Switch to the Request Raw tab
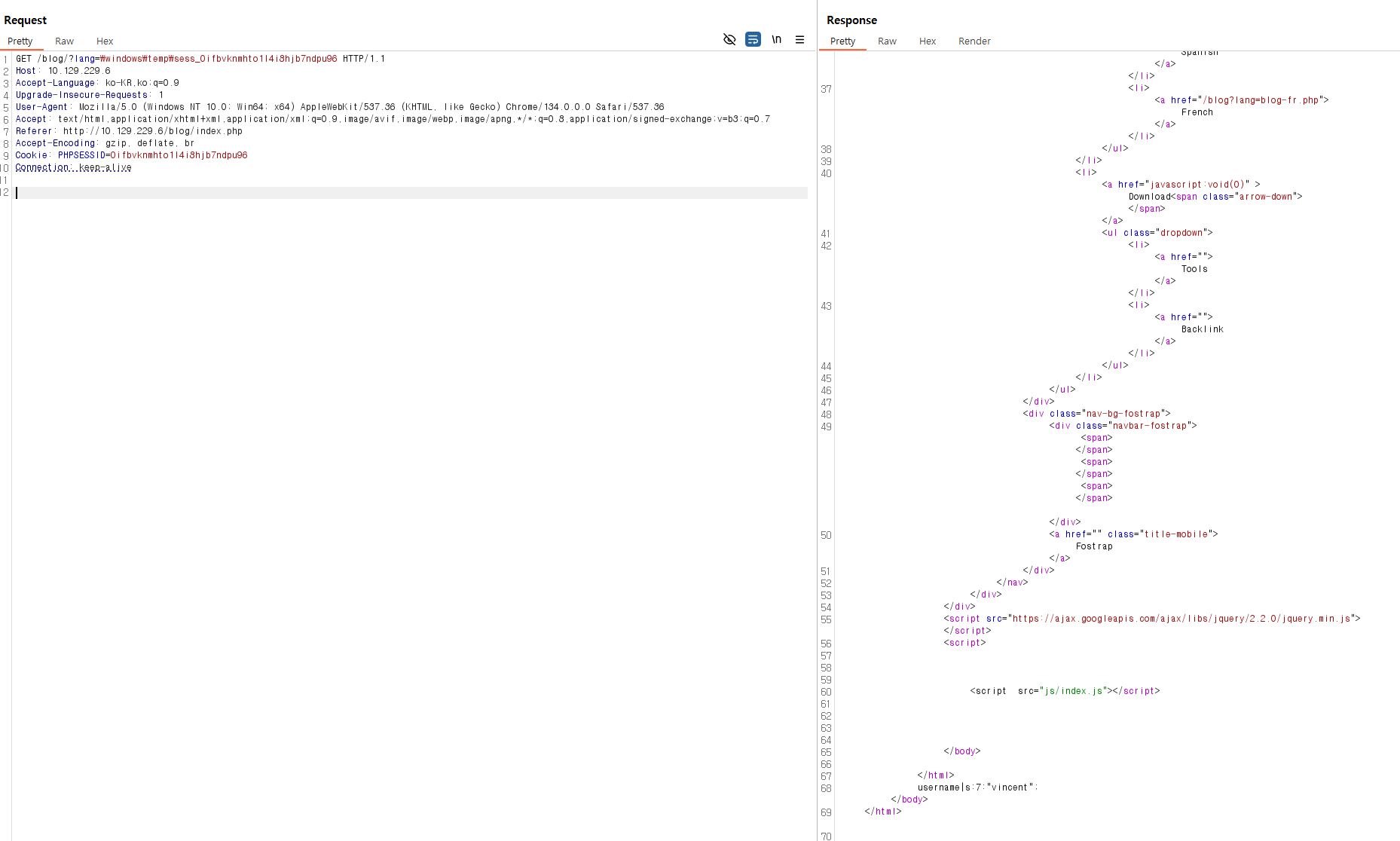This screenshot has width=1400, height=841. click(x=64, y=41)
